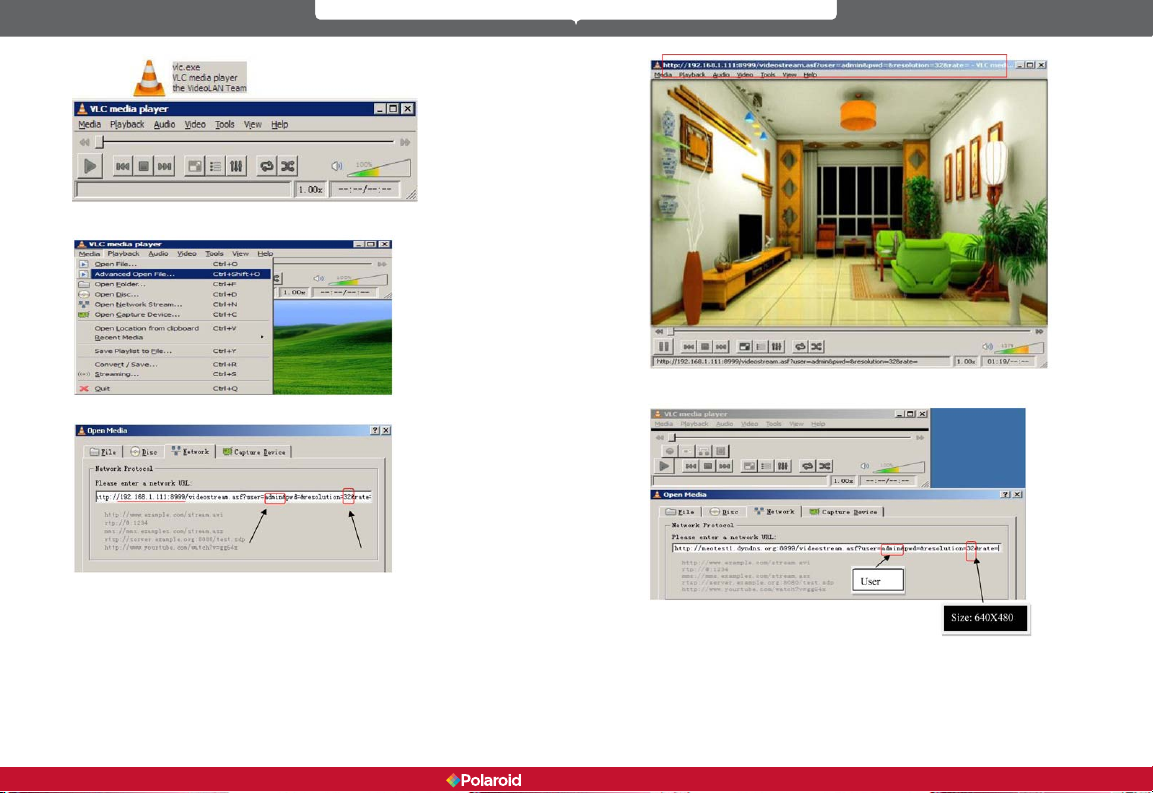Screen dimensions: 1153x793
Task: Show the playlist in the VLC window above dyndns dialog
Action: pyautogui.click(x=765, y=466)
